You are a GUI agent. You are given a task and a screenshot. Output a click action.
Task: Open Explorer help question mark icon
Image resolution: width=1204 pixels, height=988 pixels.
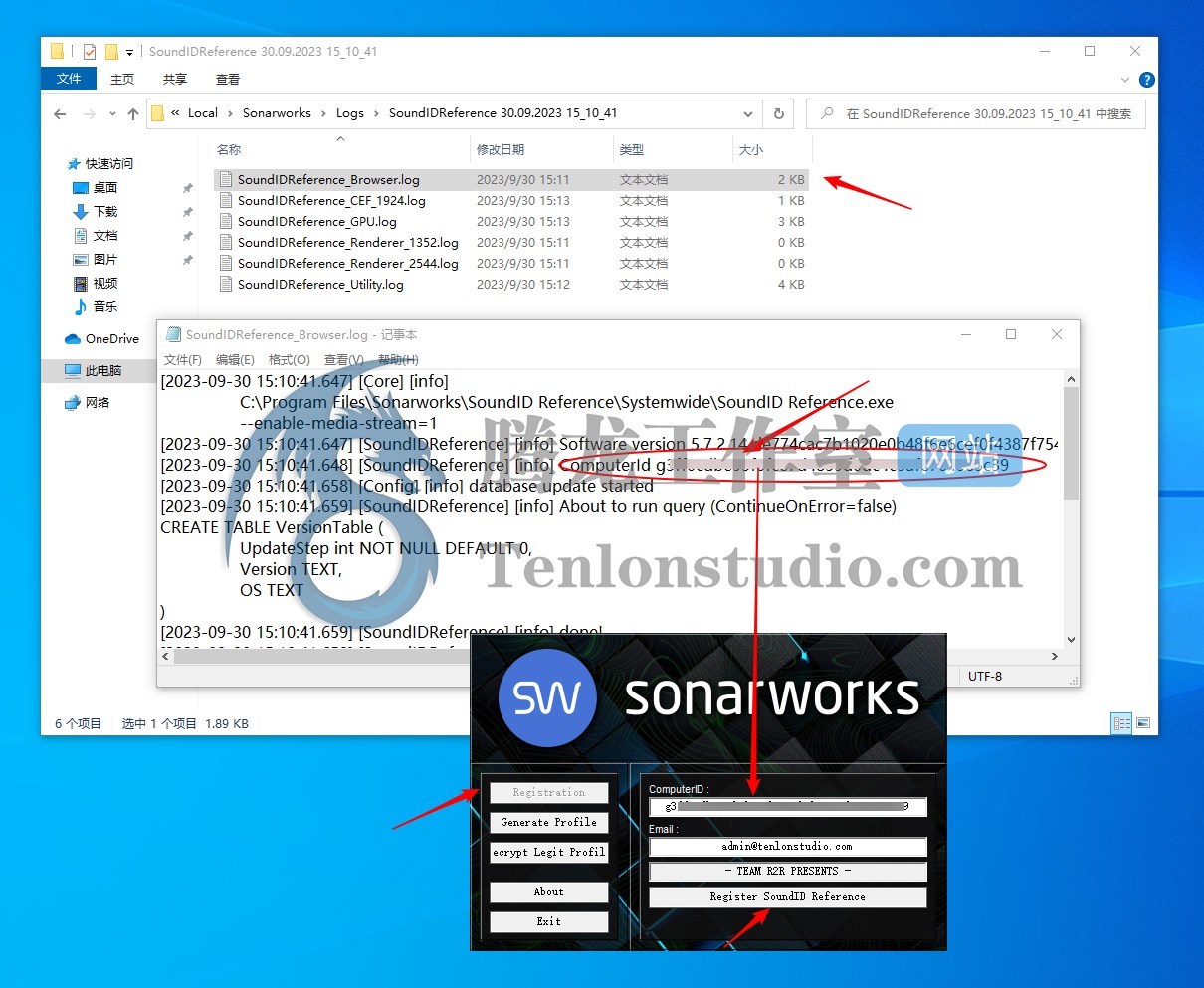(x=1146, y=80)
